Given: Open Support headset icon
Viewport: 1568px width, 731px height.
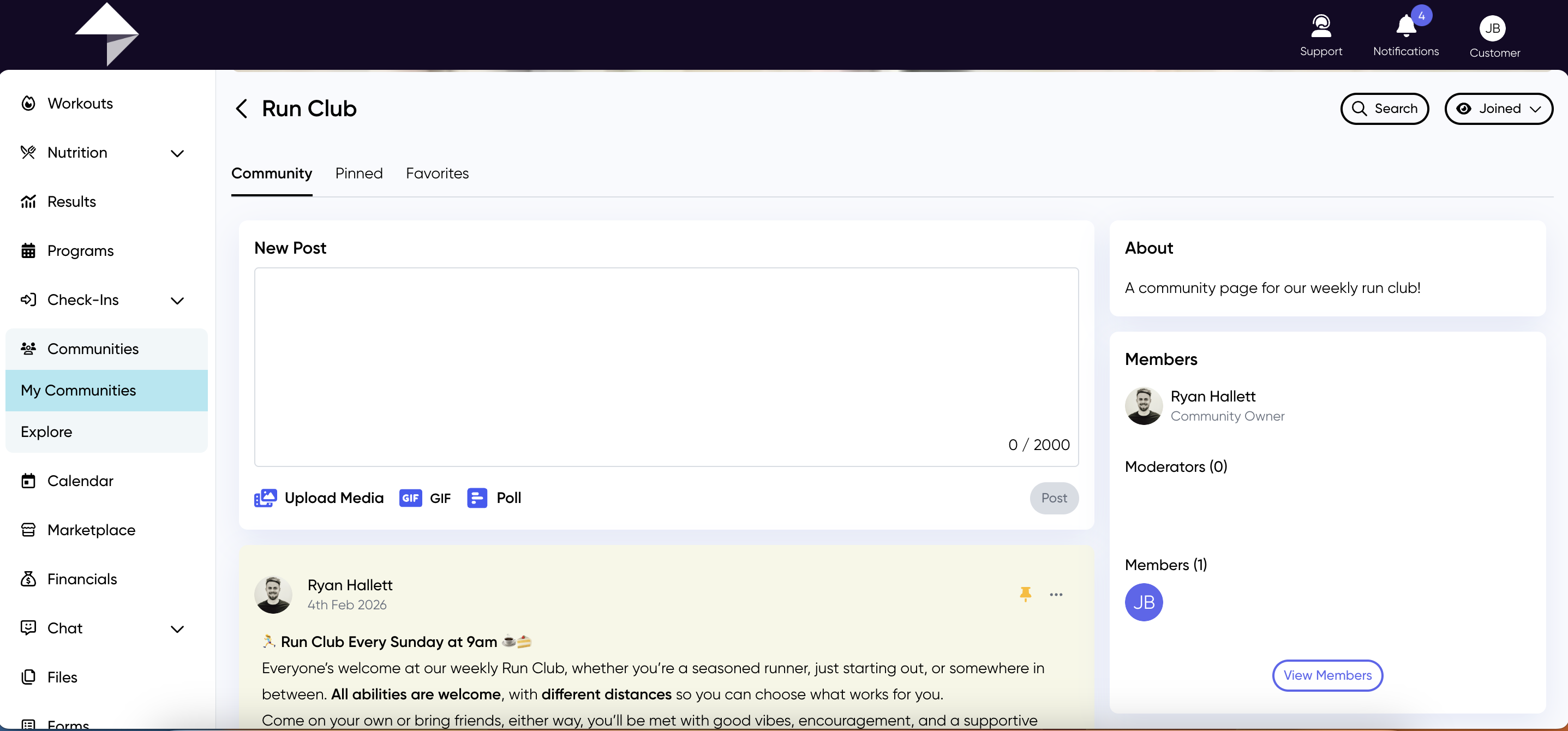Looking at the screenshot, I should [x=1321, y=26].
